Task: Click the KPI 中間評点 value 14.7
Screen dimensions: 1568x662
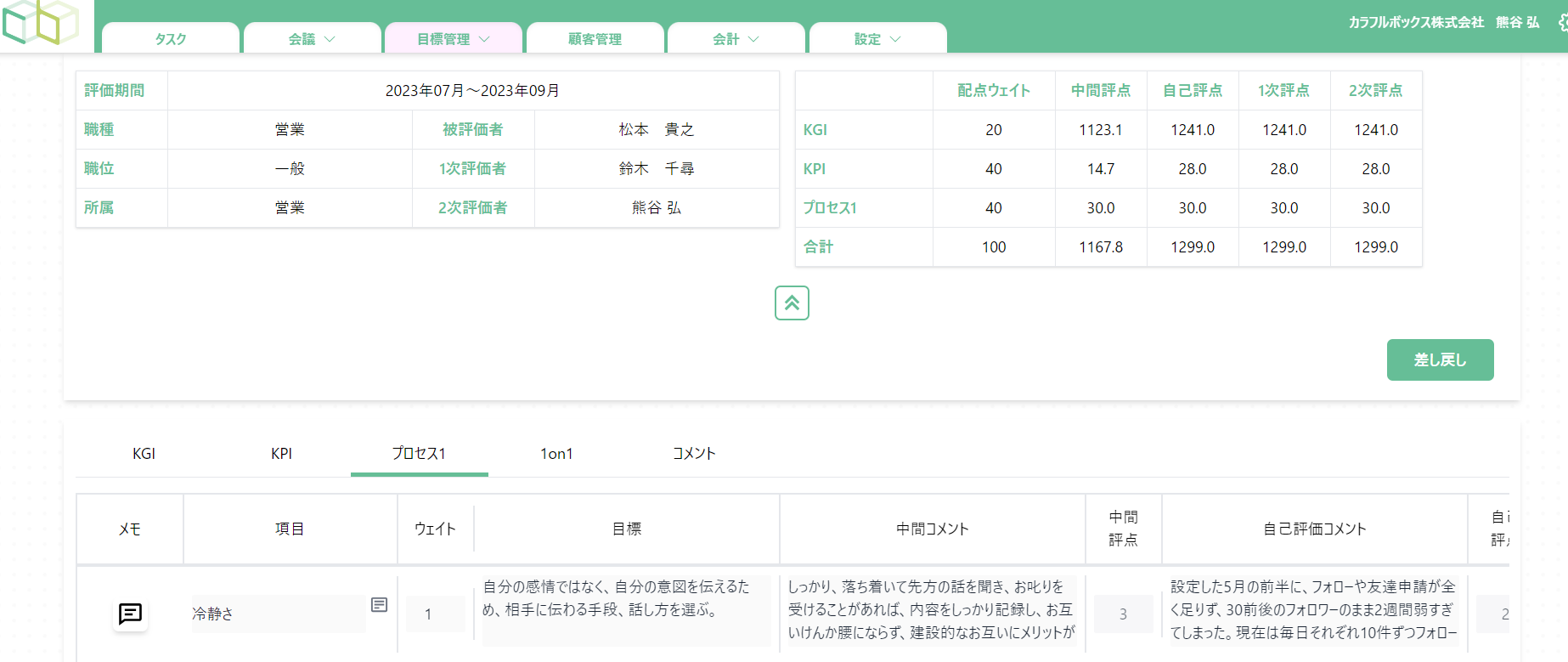Action: pyautogui.click(x=1101, y=169)
